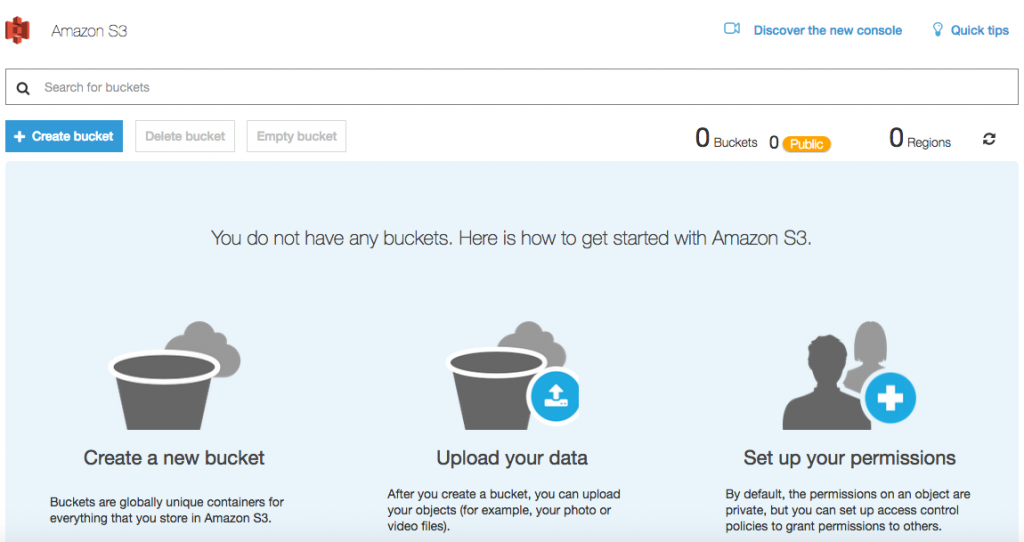This screenshot has width=1024, height=542.
Task: Click the Create a new bucket heading
Action: (174, 458)
